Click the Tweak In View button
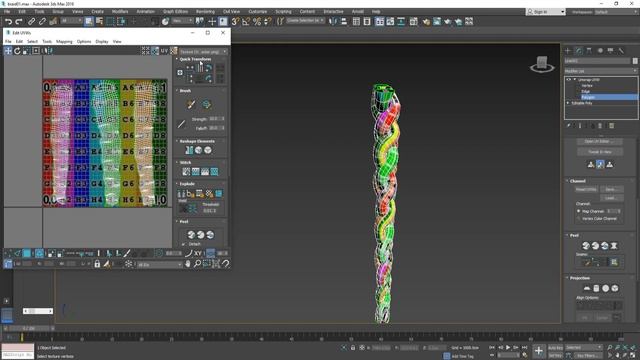This screenshot has width=640, height=360. click(600, 152)
